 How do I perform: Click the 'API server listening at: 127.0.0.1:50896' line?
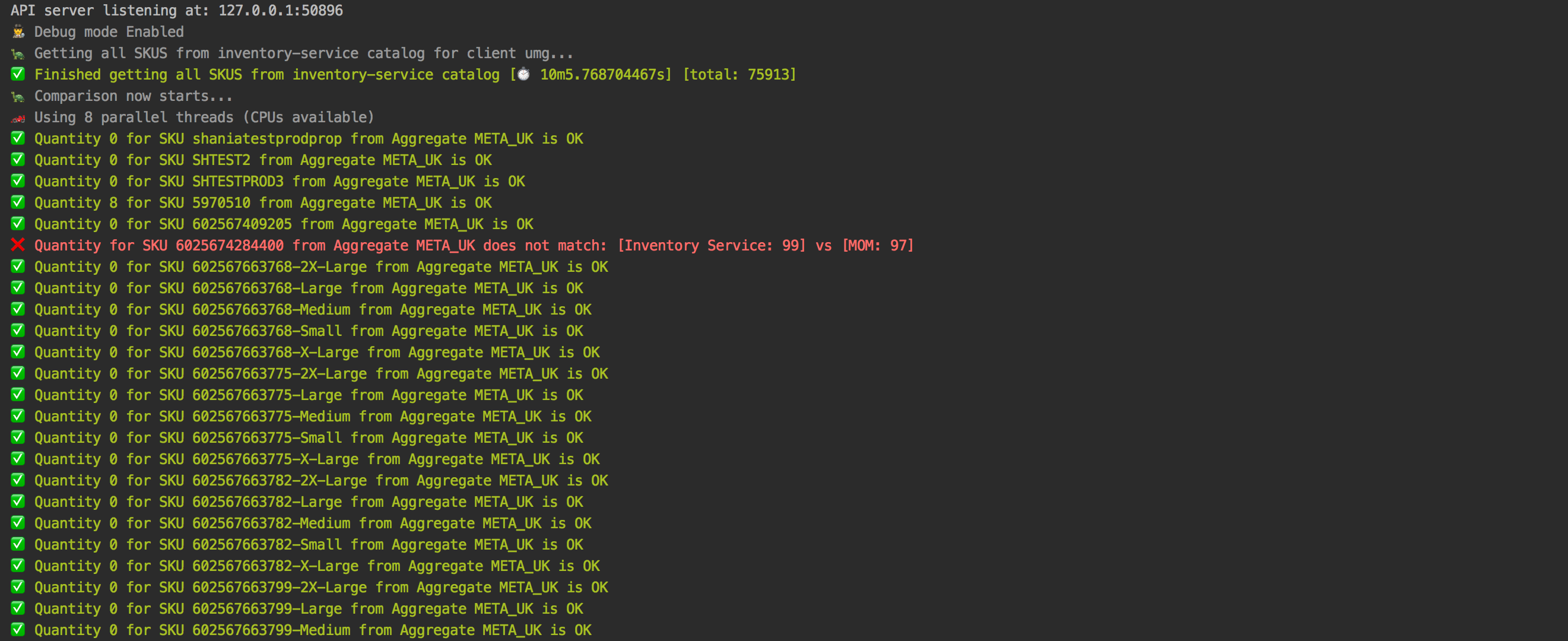[x=176, y=10]
